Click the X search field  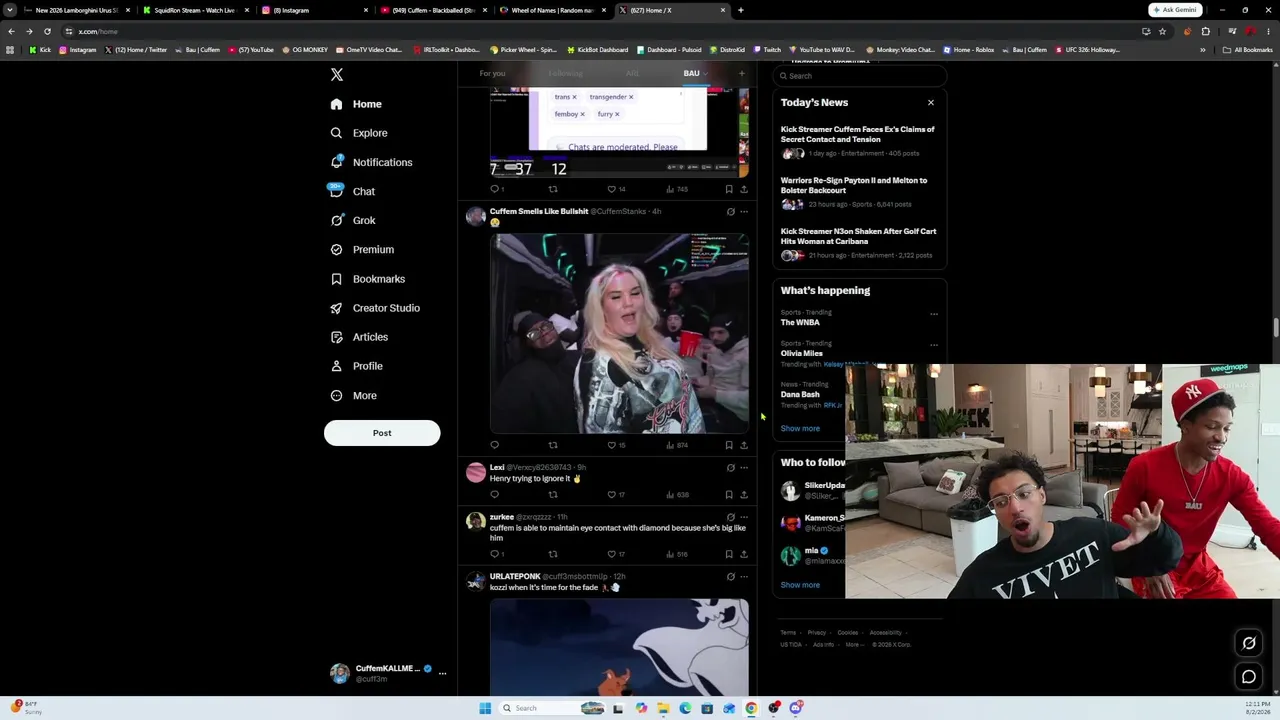point(860,76)
